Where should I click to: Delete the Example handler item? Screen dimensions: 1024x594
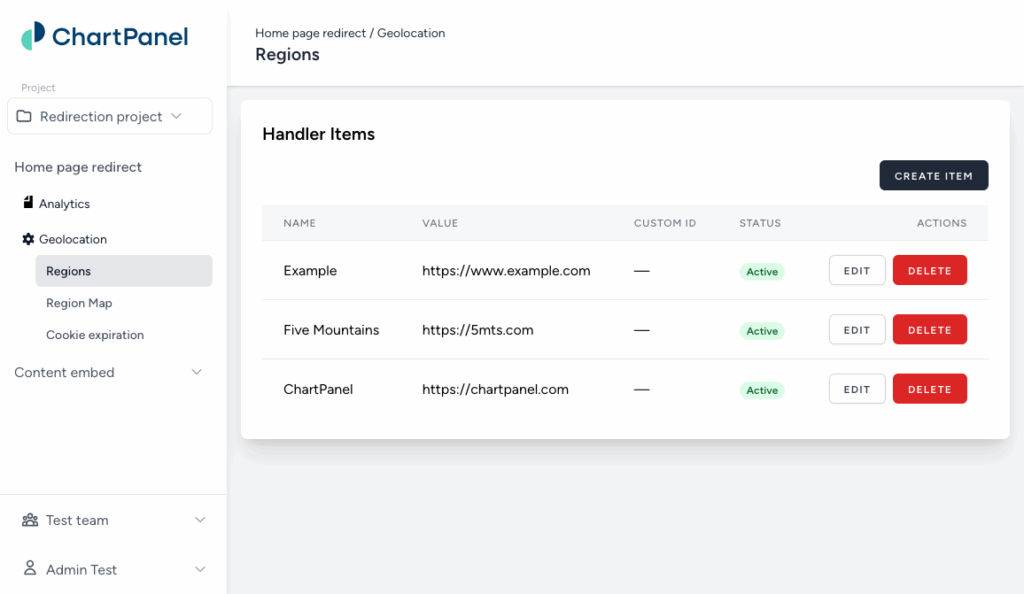coord(929,270)
